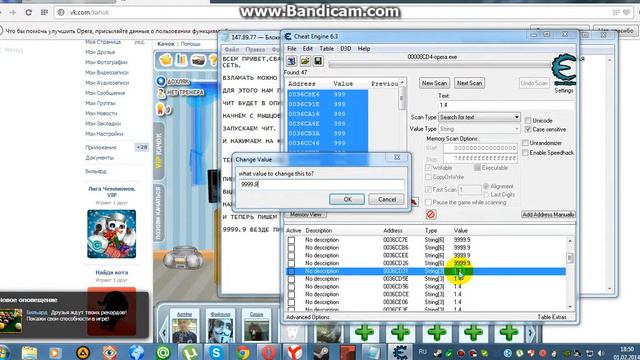The width and height of the screenshot is (640, 360).
Task: Click Add Address Manually button
Action: click(548, 214)
